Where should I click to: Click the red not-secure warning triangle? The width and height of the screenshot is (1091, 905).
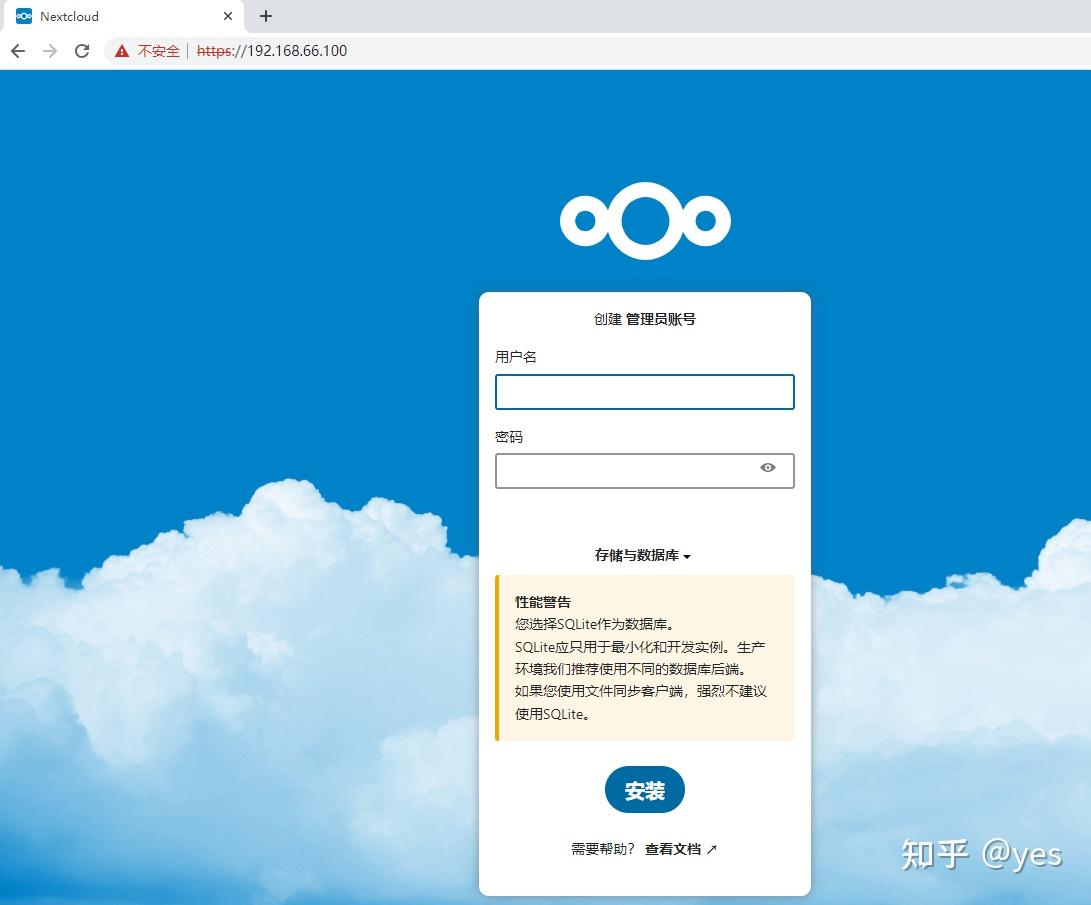coord(122,51)
